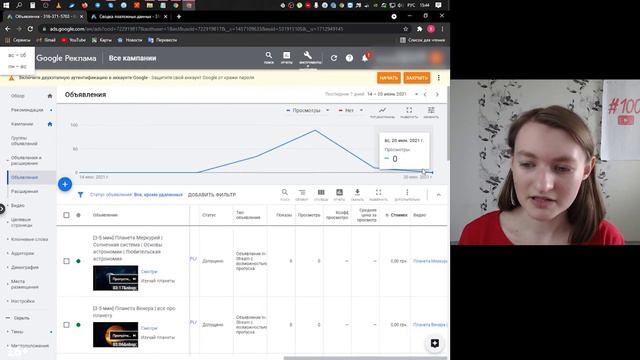Collapse the chart with the up chevron
The height and width of the screenshot is (360, 640).
pyautogui.click(x=438, y=195)
